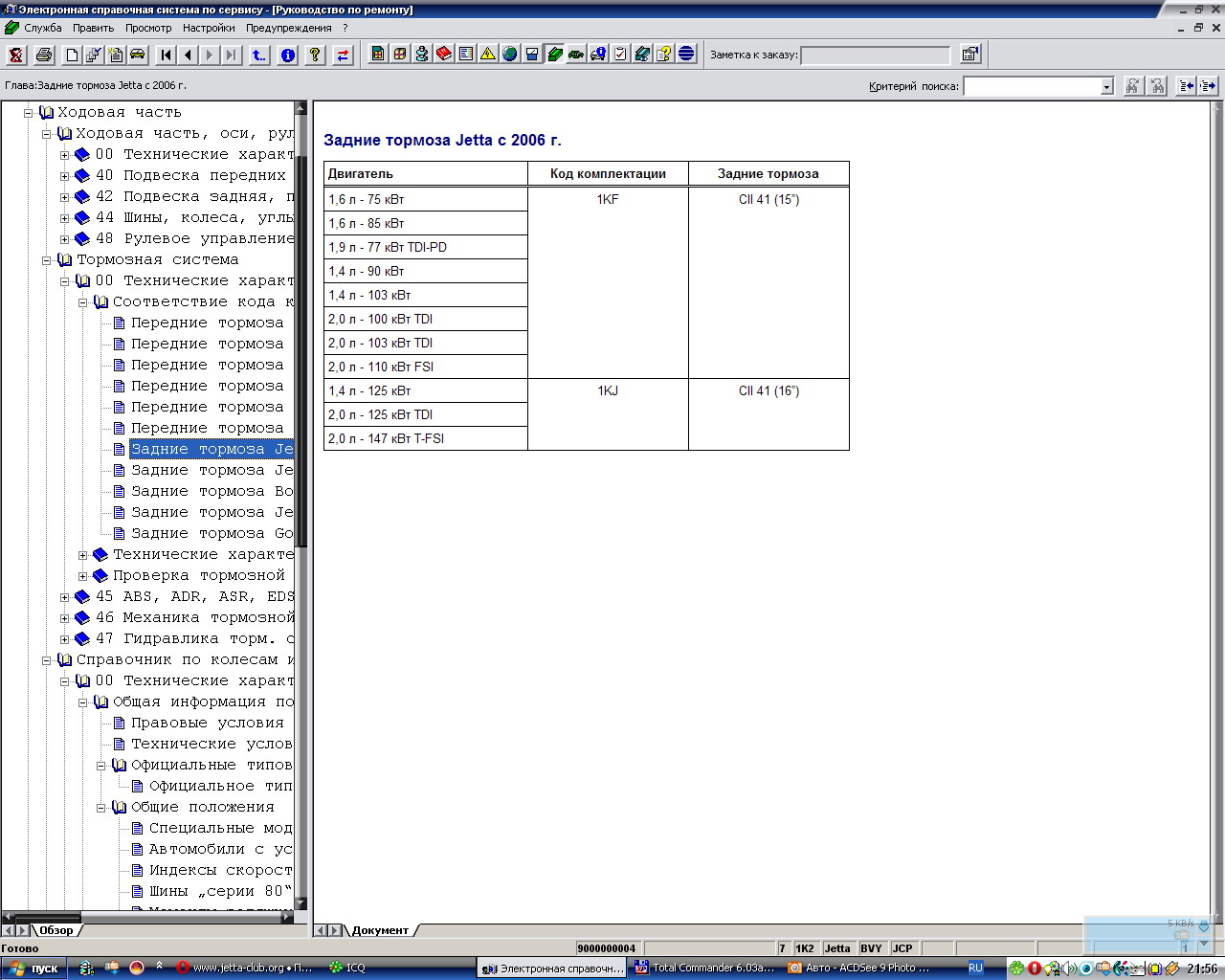This screenshot has height=980, width=1225.
Task: Click the green grid module icon
Action: (378, 55)
